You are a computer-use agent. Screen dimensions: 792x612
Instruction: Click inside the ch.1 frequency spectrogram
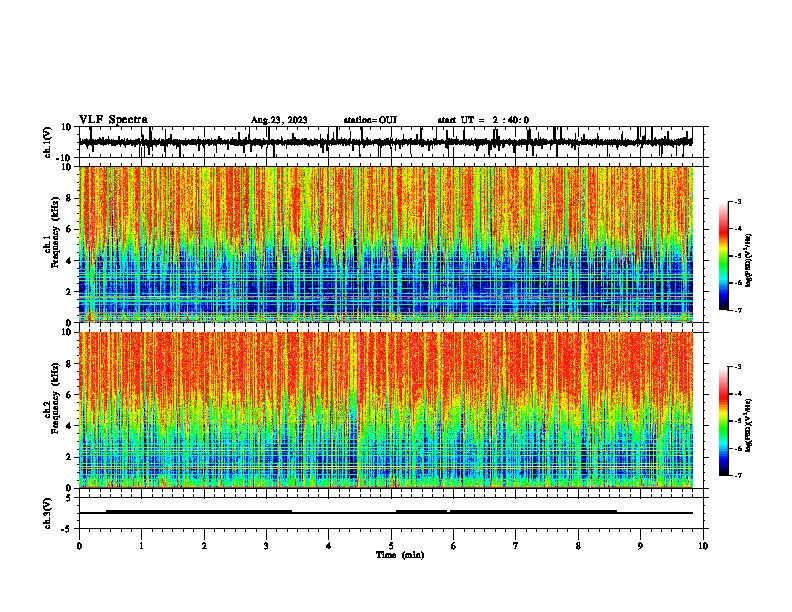(385, 244)
